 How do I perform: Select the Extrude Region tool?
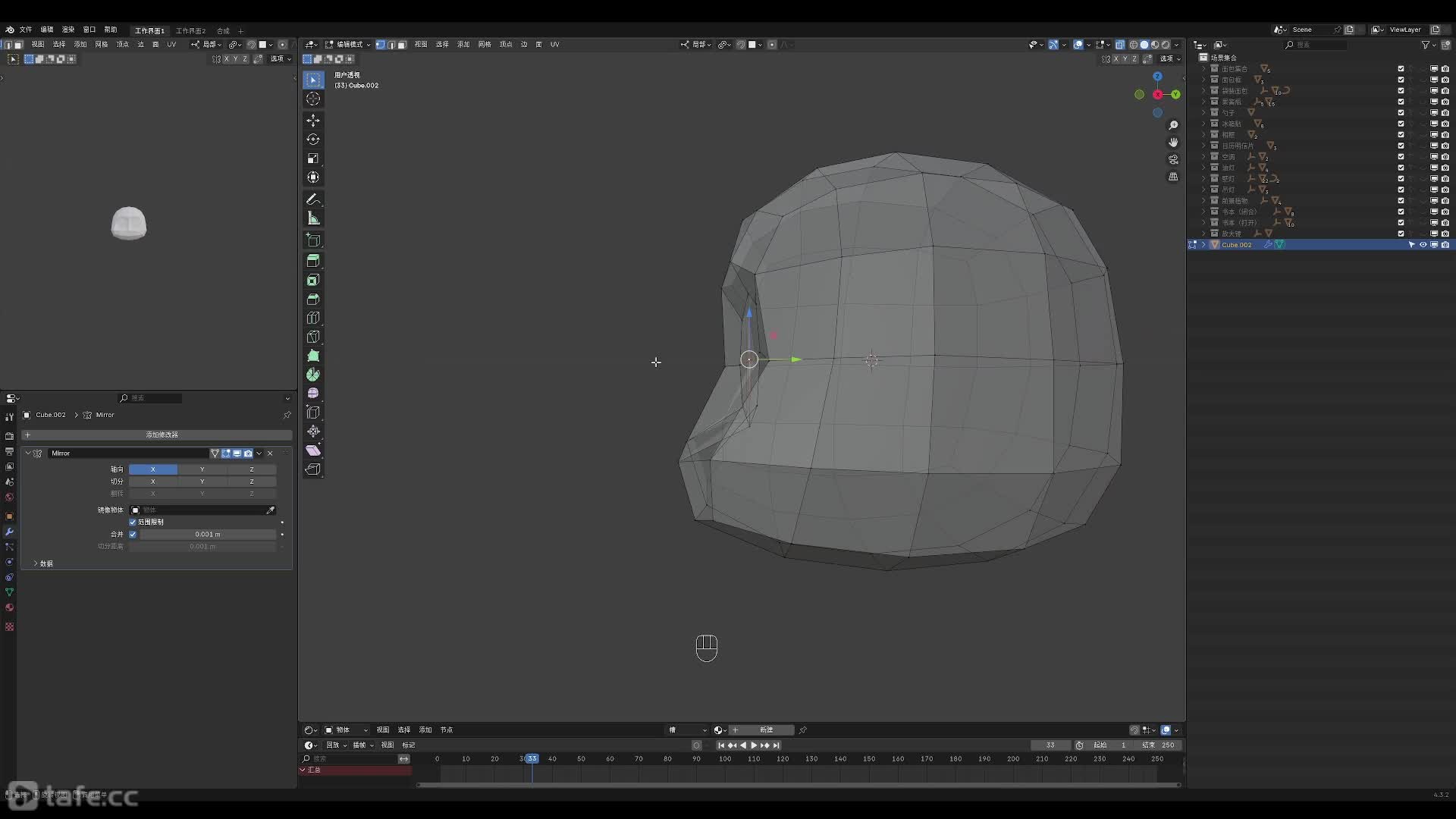pos(313,260)
